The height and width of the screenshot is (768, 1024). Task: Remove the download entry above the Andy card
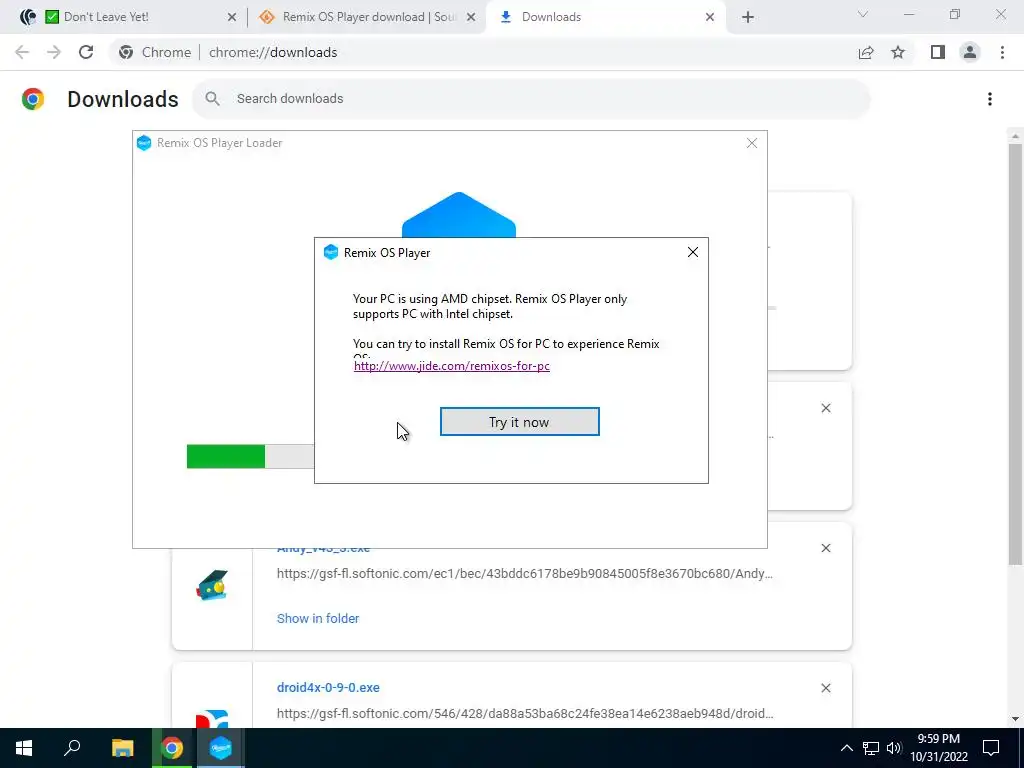[825, 408]
